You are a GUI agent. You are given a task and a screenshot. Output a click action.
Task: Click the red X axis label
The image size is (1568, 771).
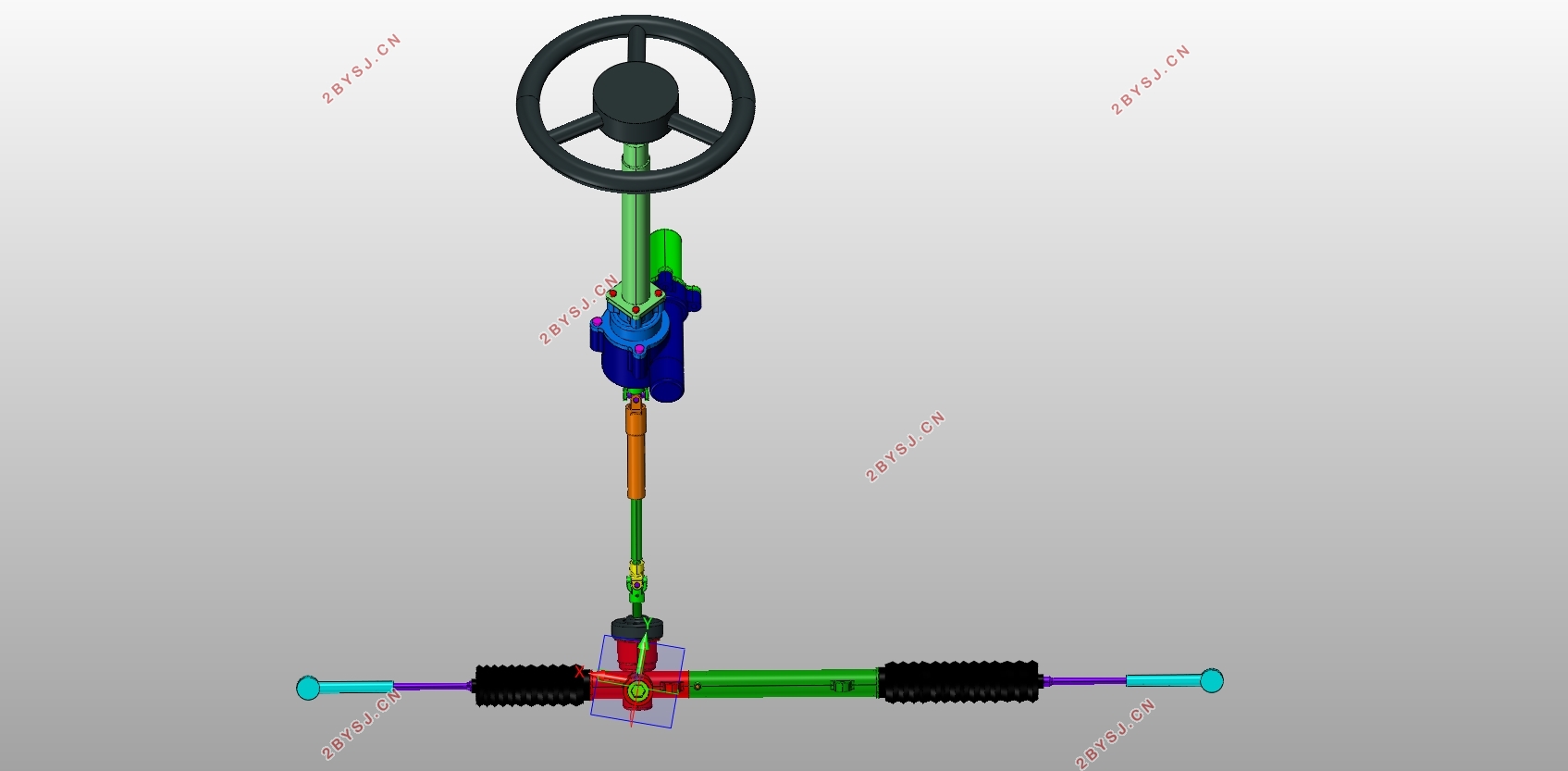[x=580, y=672]
